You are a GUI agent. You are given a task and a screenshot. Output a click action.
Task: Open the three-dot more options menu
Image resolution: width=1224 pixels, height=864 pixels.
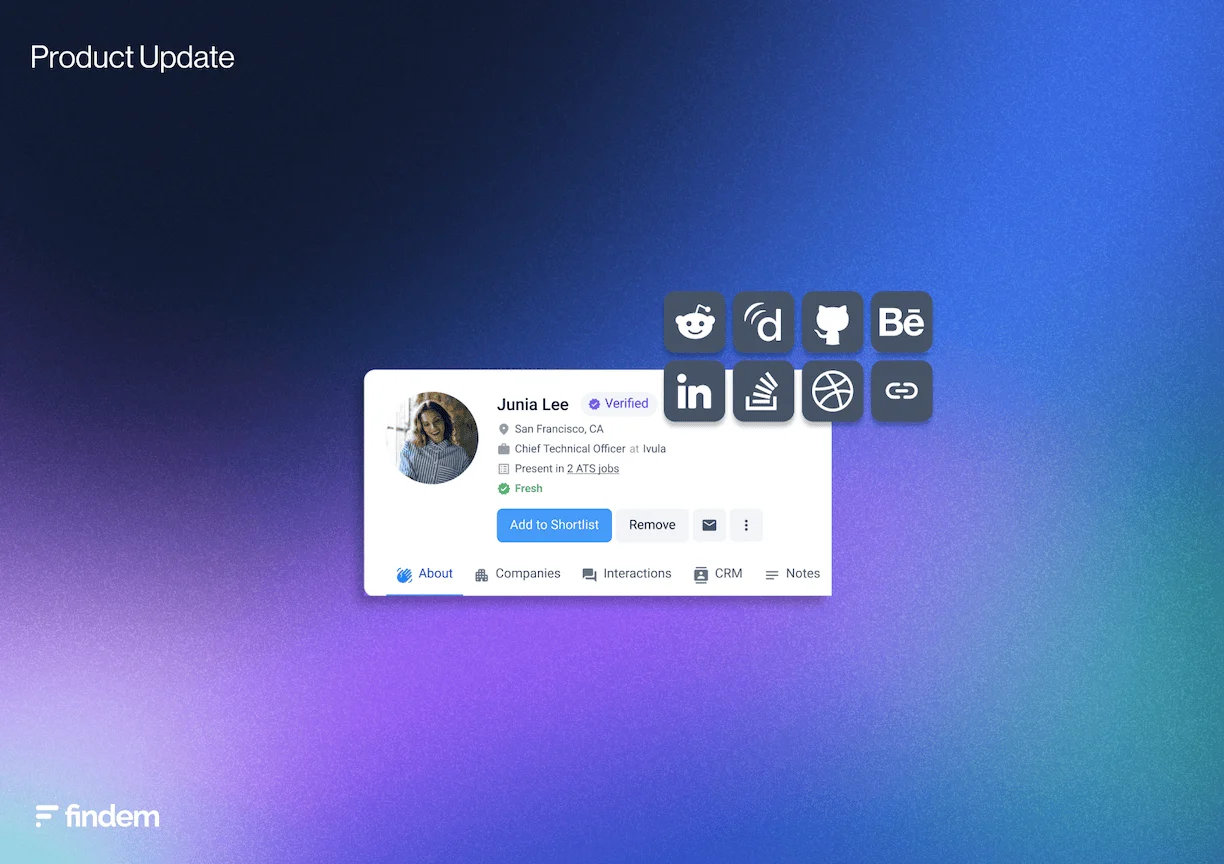point(746,525)
